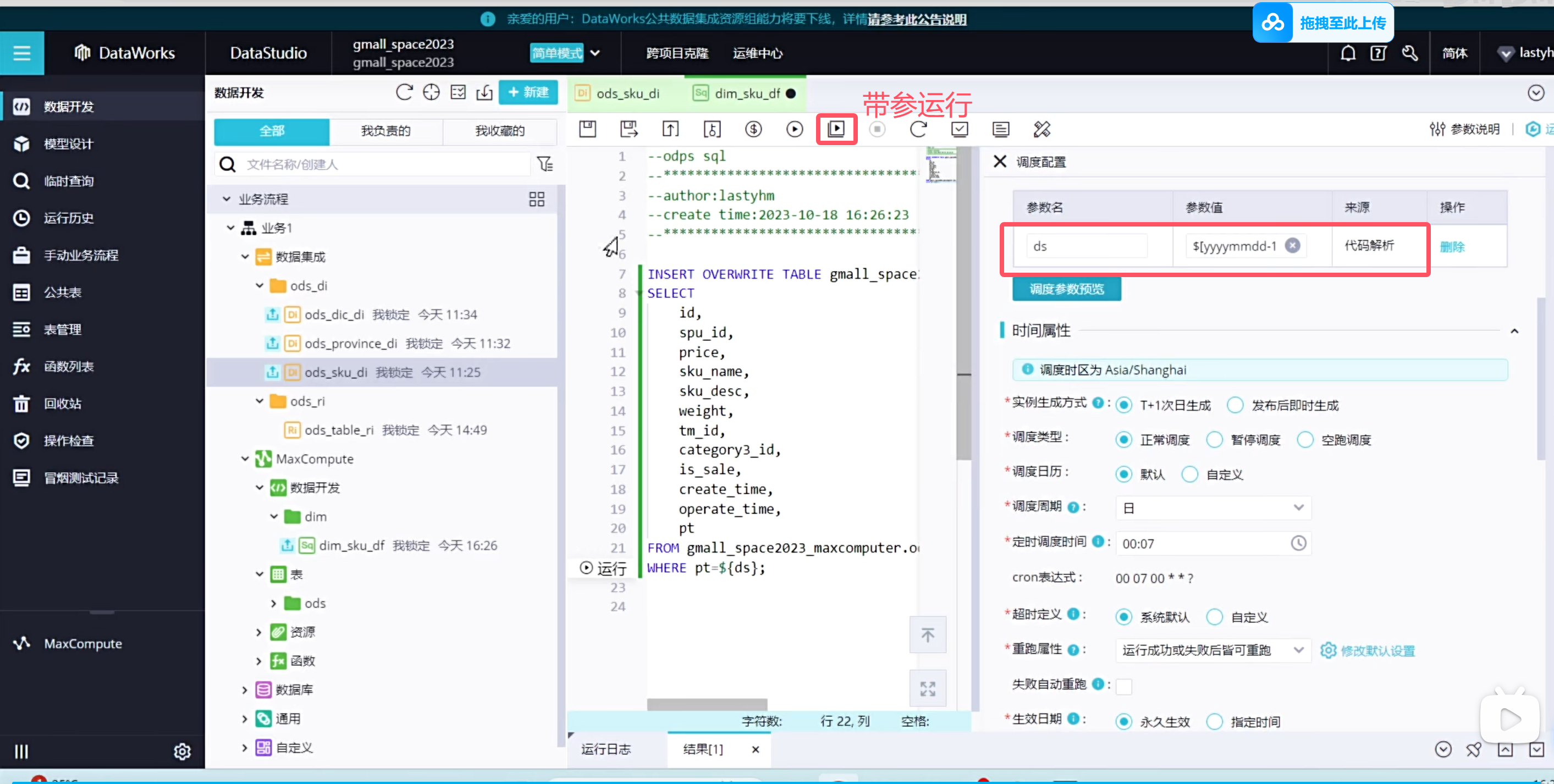Click the 删除 link for the ds parameter
This screenshot has width=1554, height=784.
(x=1452, y=247)
